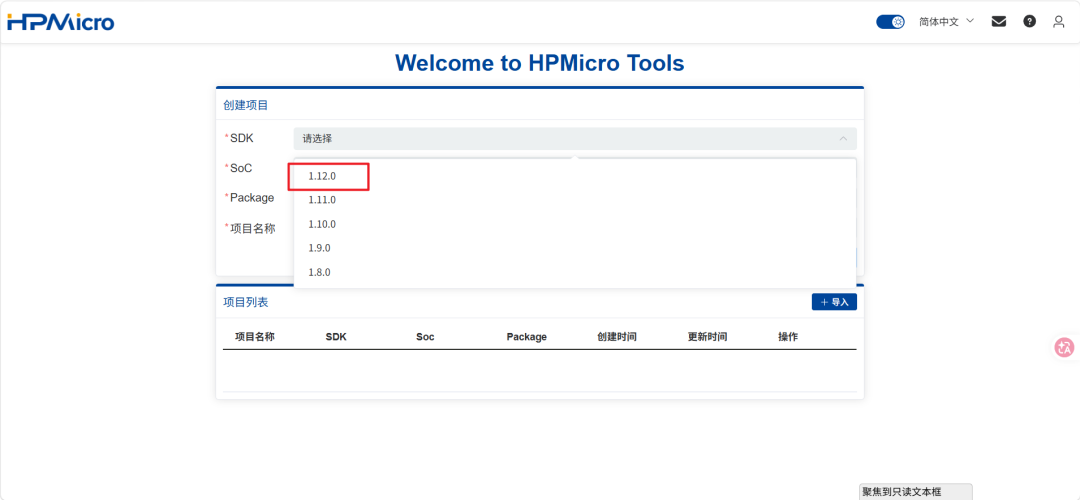1080x500 pixels.
Task: Open the mail messages icon
Action: point(999,21)
